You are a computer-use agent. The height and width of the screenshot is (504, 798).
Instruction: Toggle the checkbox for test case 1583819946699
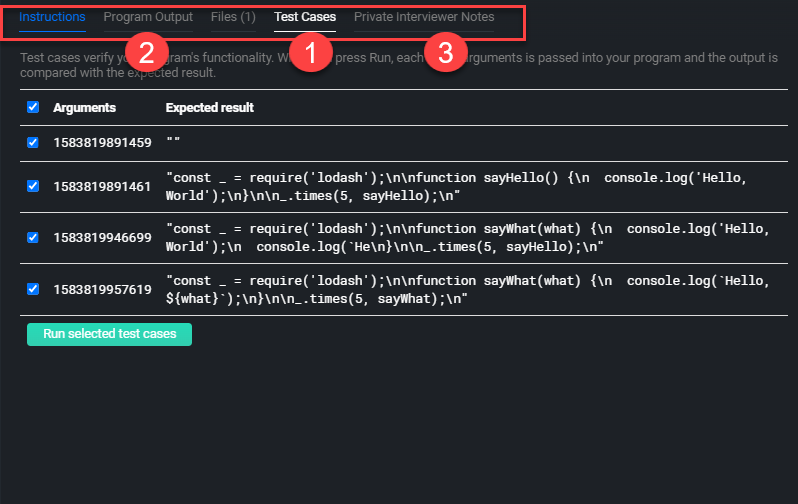pos(33,238)
